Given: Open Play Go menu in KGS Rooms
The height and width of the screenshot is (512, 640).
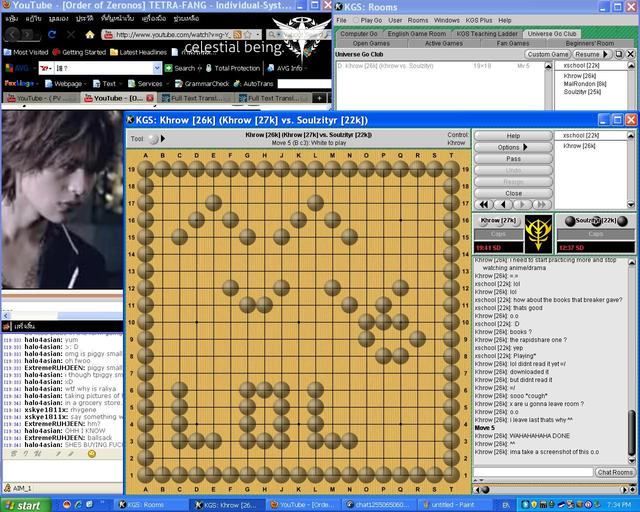Looking at the screenshot, I should pos(367,20).
